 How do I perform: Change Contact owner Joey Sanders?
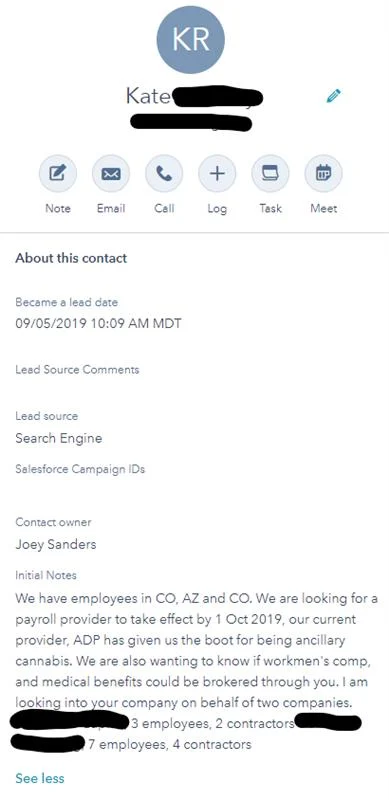[56, 544]
